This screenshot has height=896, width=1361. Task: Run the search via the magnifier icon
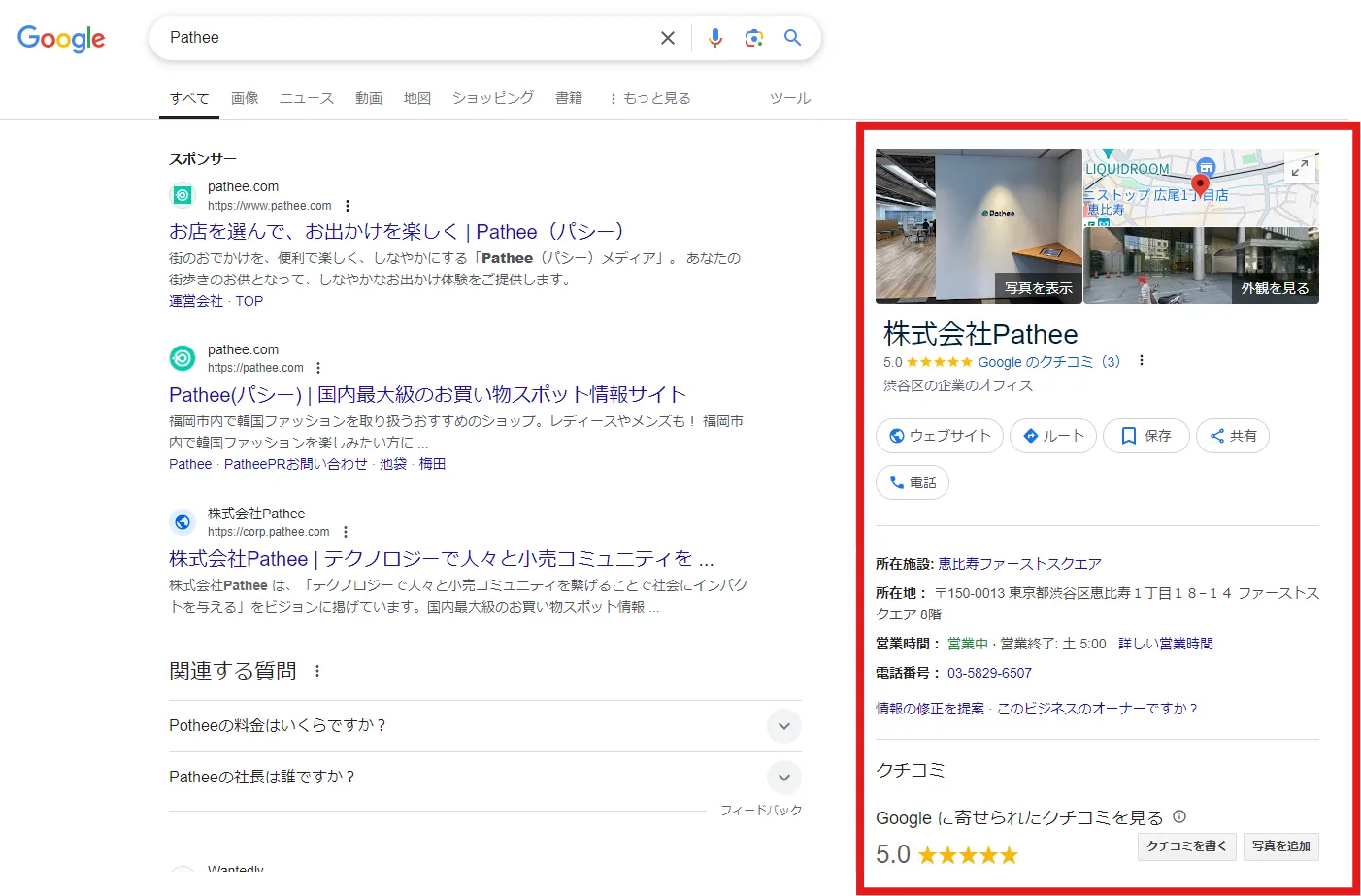pyautogui.click(x=792, y=37)
